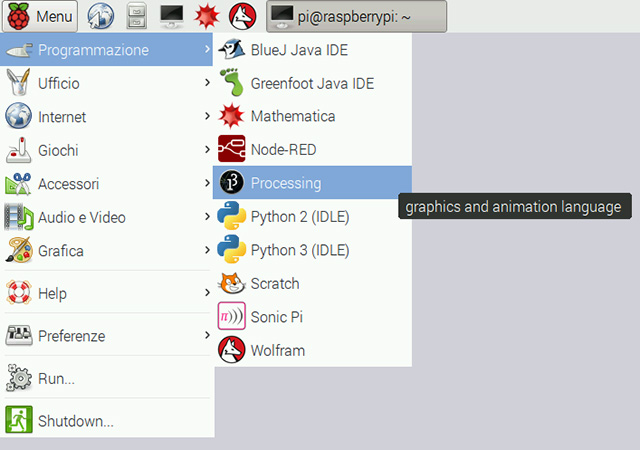640x450 pixels.
Task: Select Processing in the Programmazione submenu
Action: (x=286, y=183)
